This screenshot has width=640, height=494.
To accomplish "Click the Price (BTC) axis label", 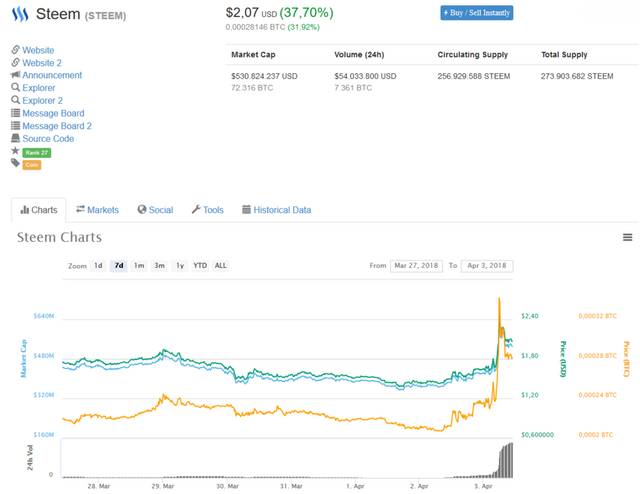I will pyautogui.click(x=627, y=359).
